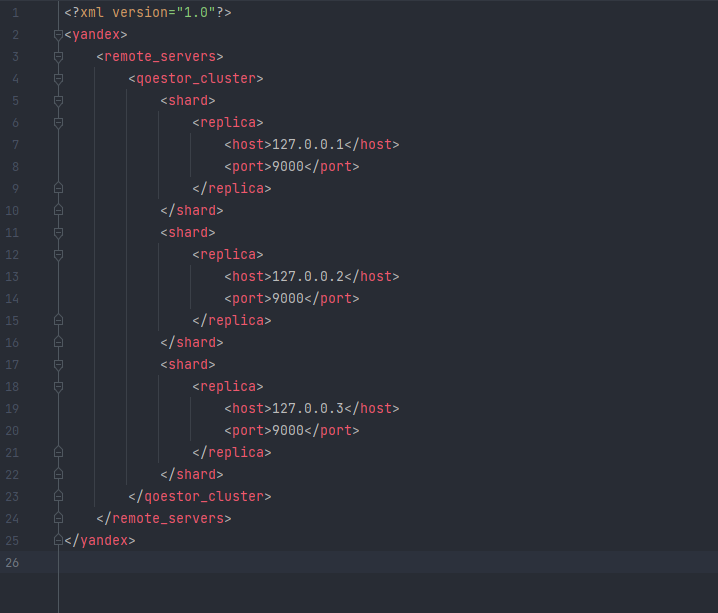Click fold end marker on line 10
718x613 pixels.
[x=58, y=210]
